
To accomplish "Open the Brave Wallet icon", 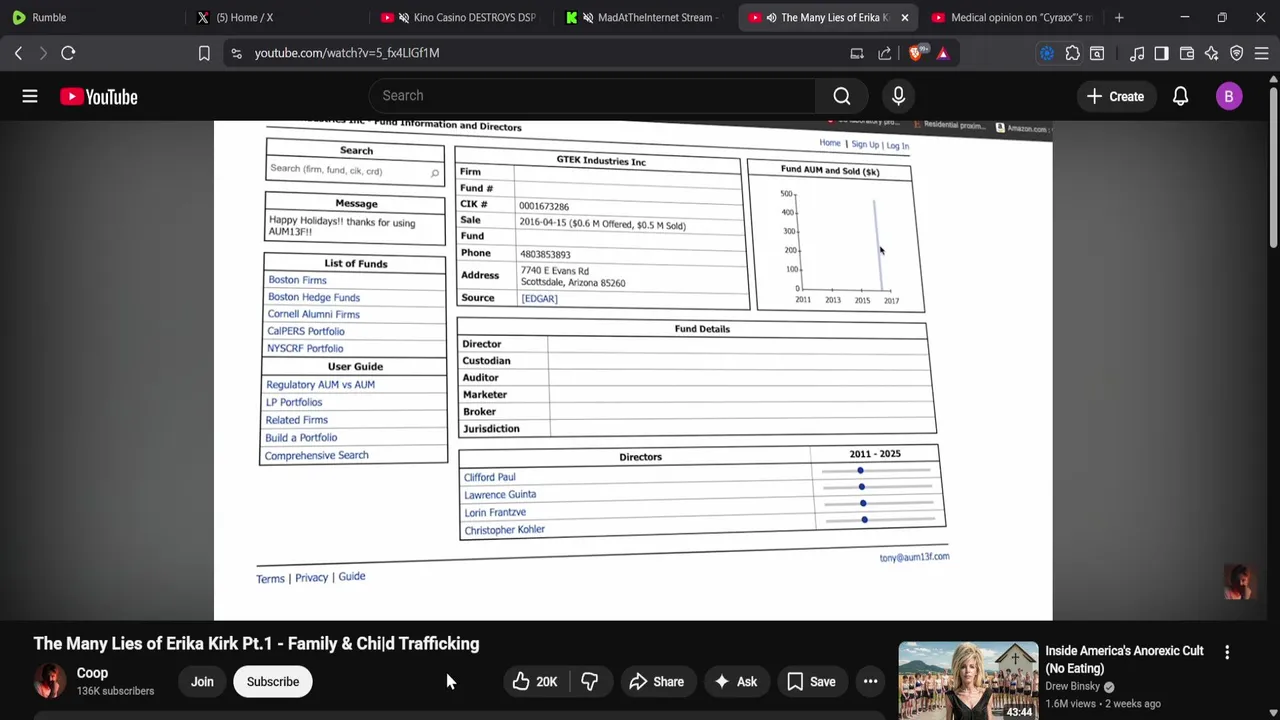I will point(1187,53).
